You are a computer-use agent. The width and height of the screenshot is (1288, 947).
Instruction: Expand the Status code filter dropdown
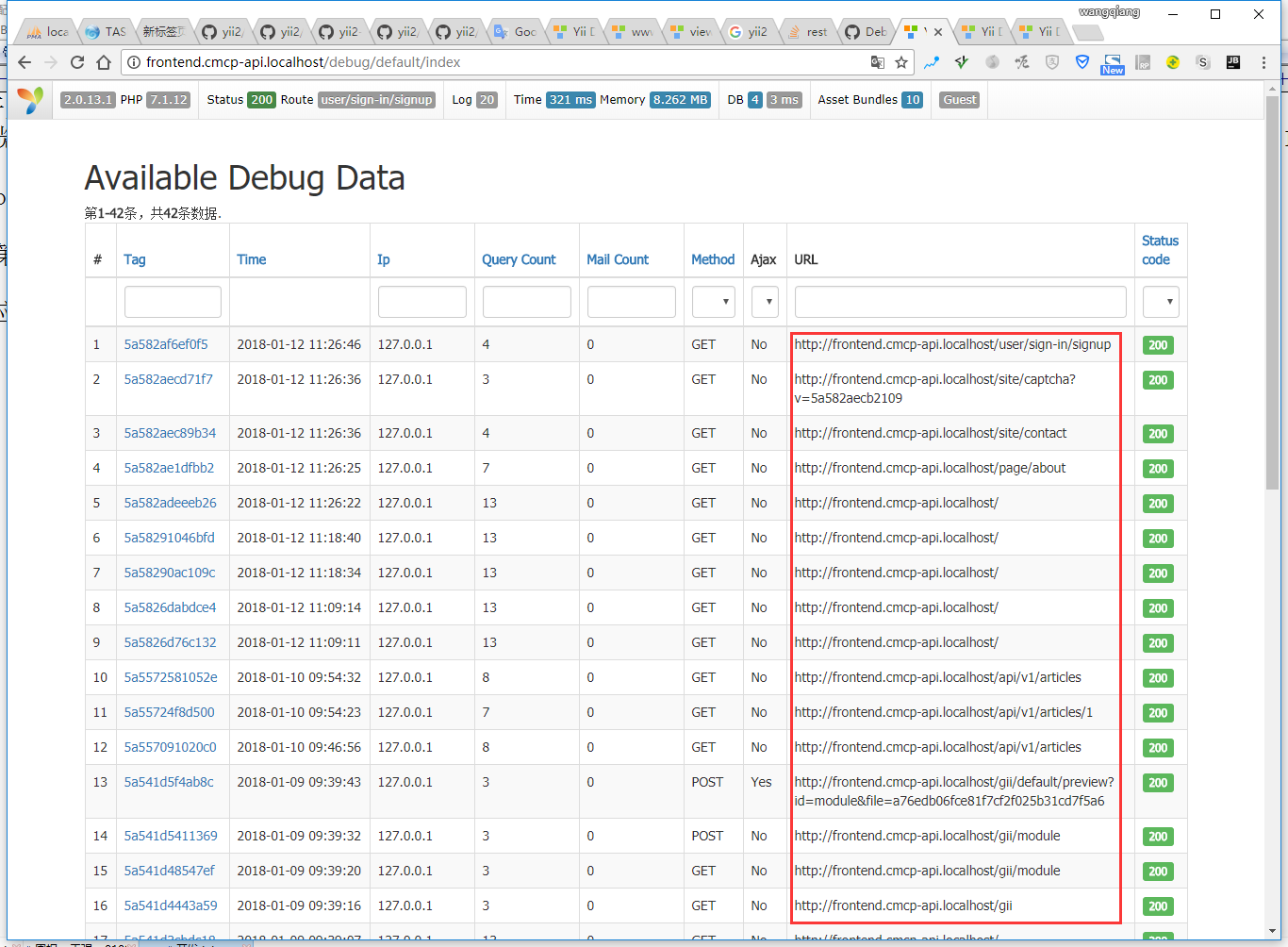point(1160,302)
